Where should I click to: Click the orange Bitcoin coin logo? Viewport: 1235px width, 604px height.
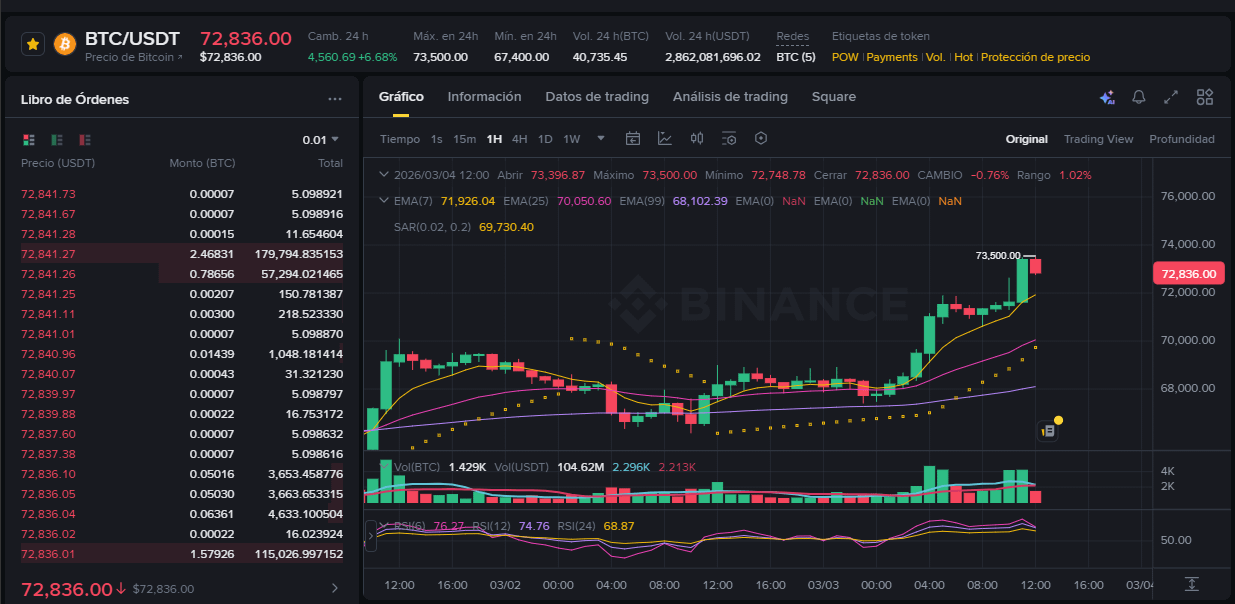click(x=64, y=45)
